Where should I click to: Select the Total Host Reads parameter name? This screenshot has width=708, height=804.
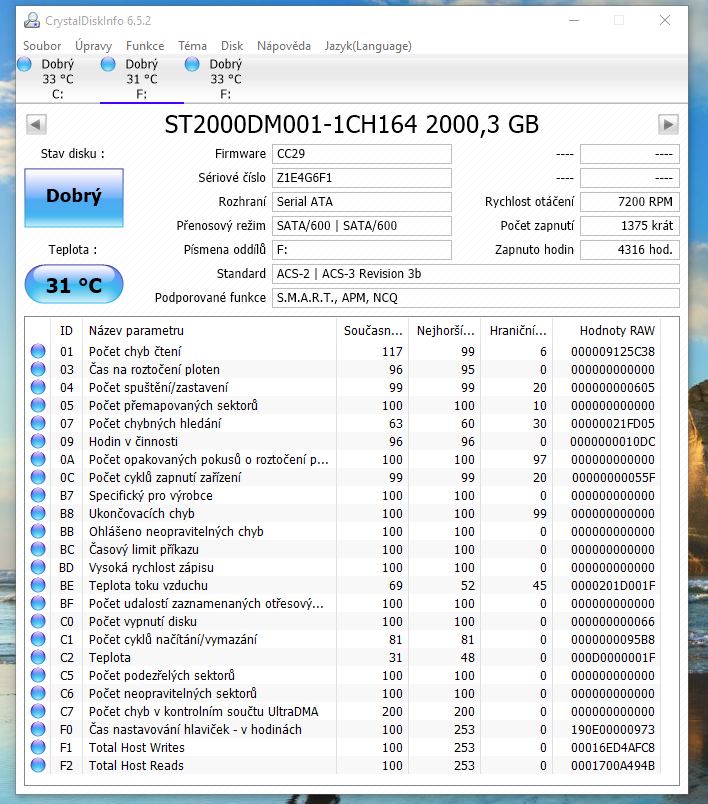[136, 766]
